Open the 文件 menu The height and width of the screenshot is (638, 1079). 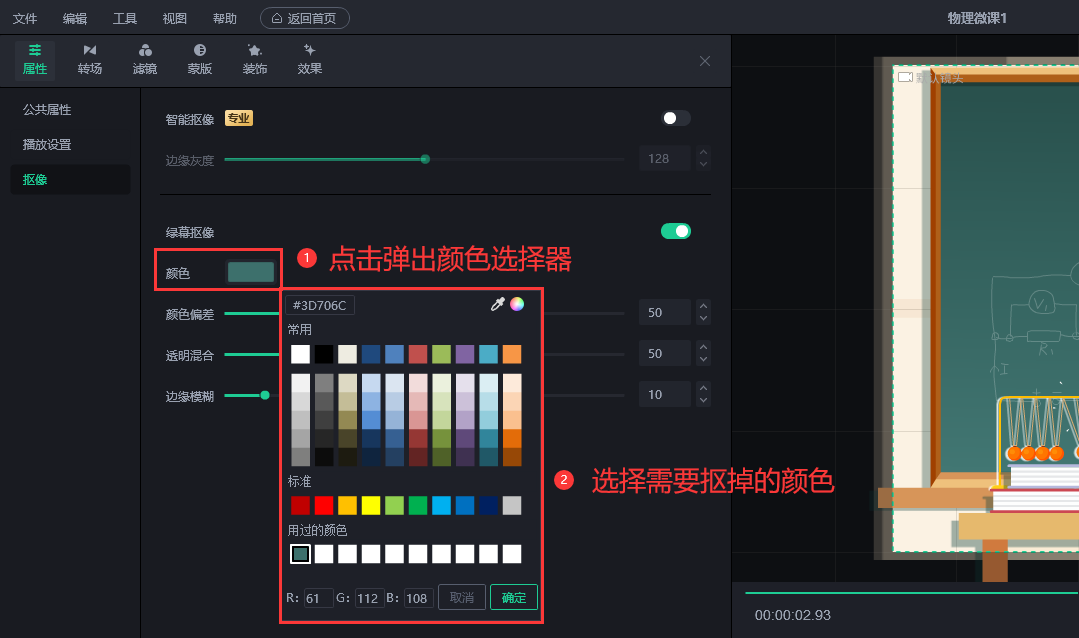(x=25, y=18)
